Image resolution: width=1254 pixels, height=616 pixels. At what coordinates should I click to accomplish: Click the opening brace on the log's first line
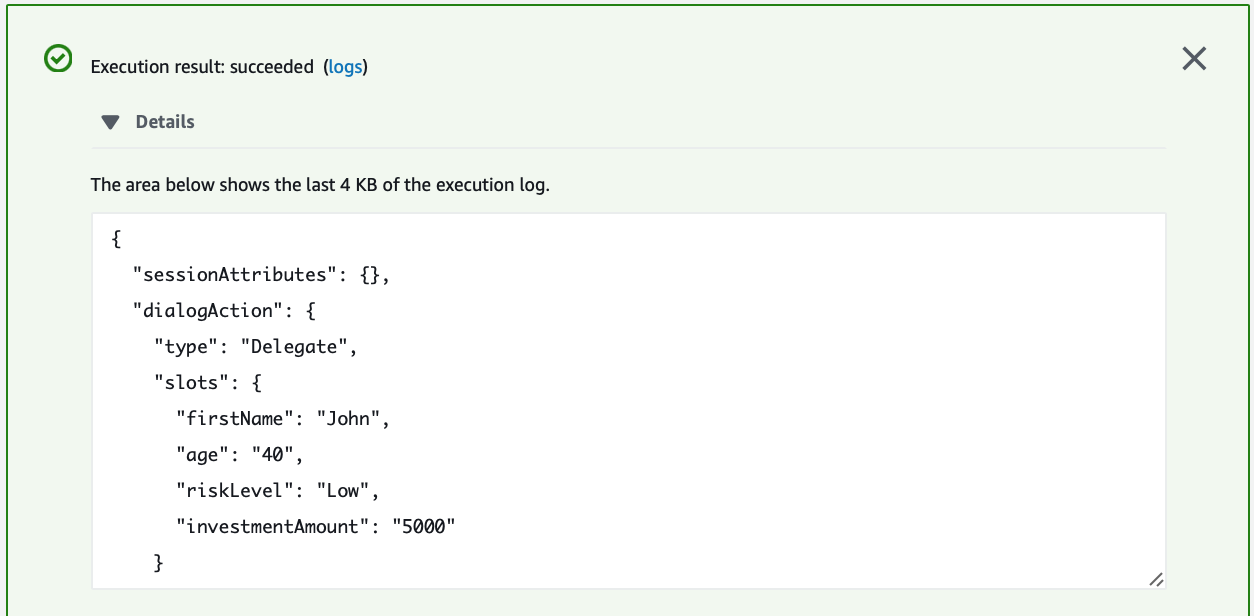point(116,239)
